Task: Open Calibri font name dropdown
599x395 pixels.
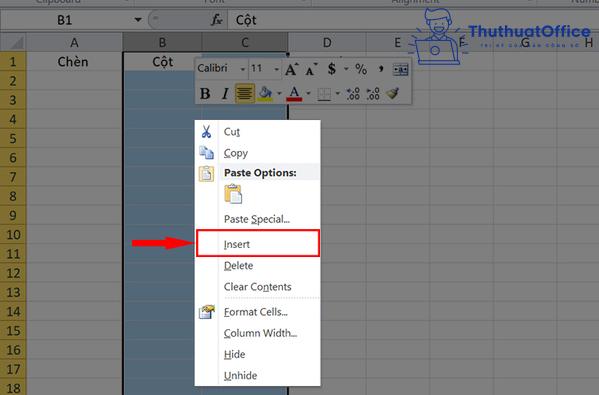Action: pos(243,69)
